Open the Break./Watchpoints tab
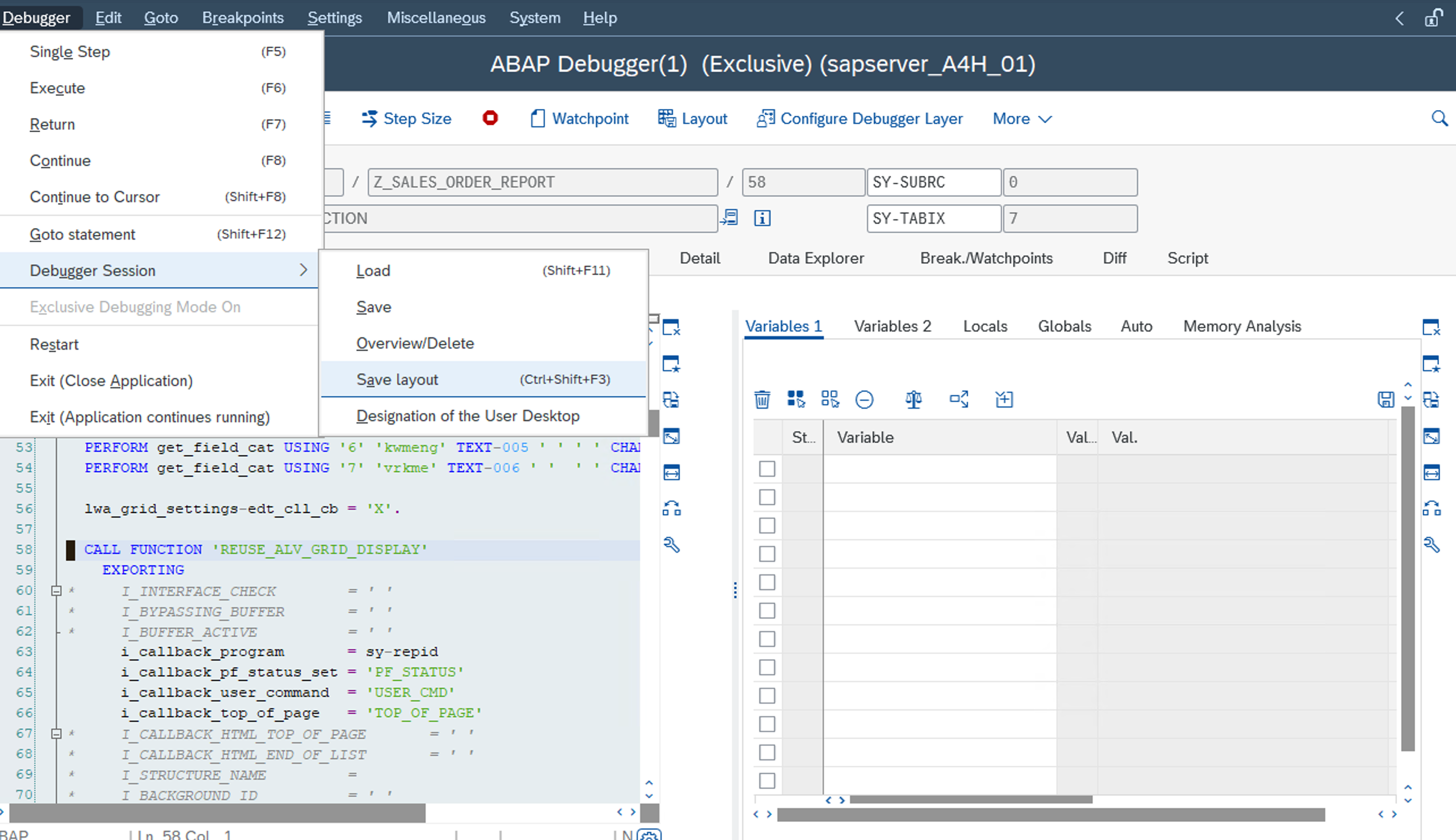This screenshot has width=1456, height=840. point(986,258)
